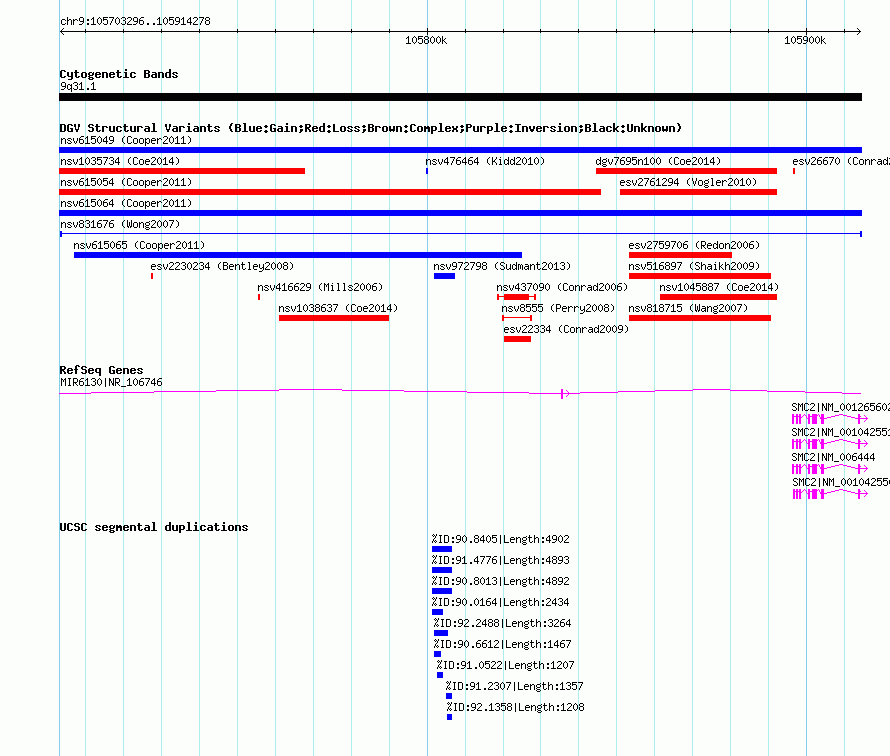Click %ID:90.8405|Length:4902 duplication label
The width and height of the screenshot is (890, 756).
tap(500, 539)
